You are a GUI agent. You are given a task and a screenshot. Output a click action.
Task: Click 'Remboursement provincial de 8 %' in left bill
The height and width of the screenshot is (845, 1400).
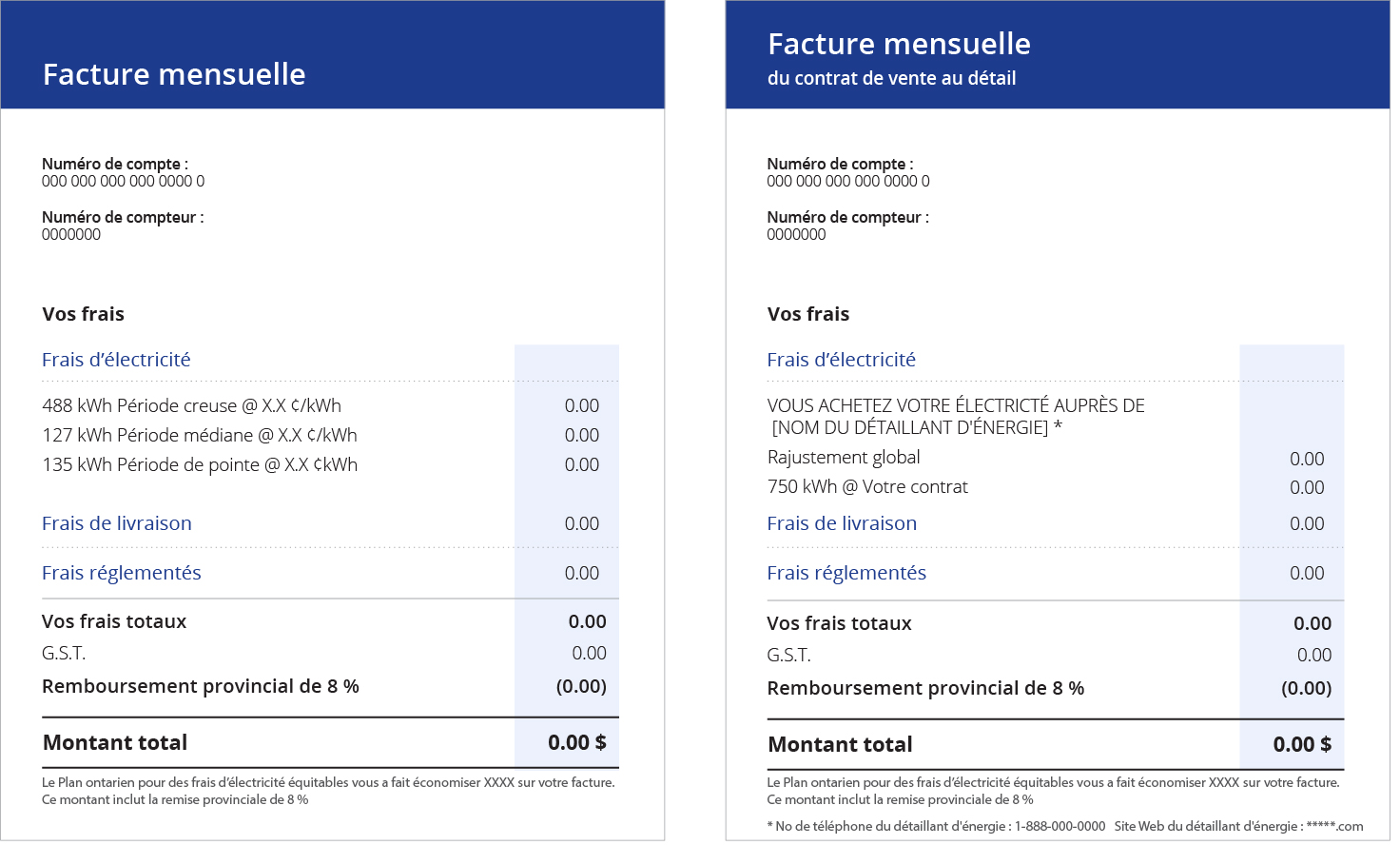[201, 686]
